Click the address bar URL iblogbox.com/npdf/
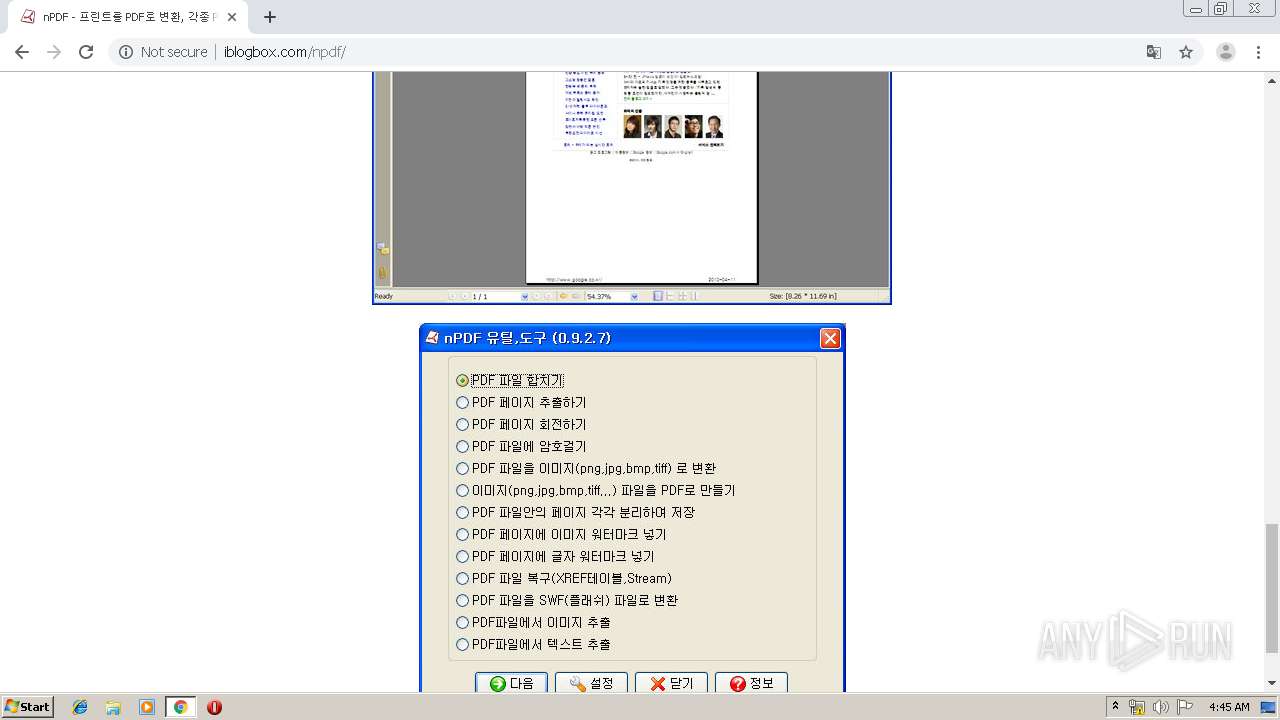1280x720 pixels. pyautogui.click(x=285, y=52)
